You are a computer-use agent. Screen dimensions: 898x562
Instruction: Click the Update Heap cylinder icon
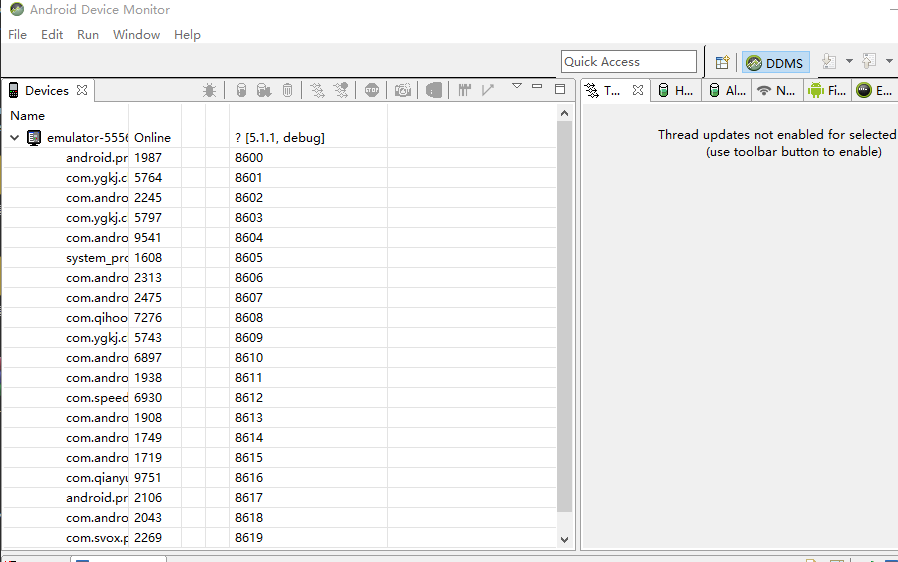point(241,91)
